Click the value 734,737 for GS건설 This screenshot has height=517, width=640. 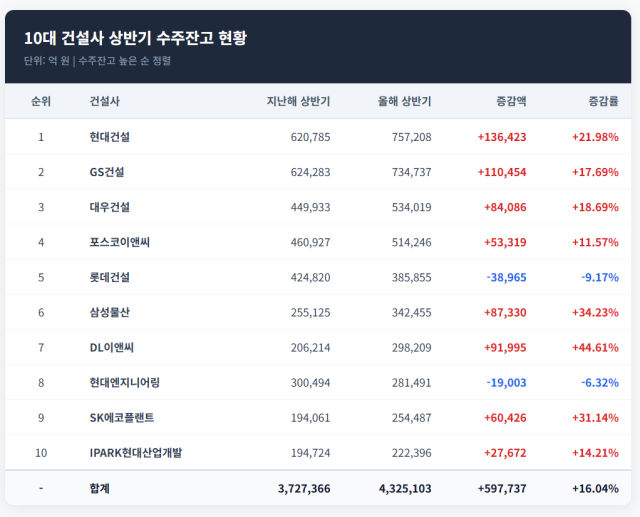point(411,172)
